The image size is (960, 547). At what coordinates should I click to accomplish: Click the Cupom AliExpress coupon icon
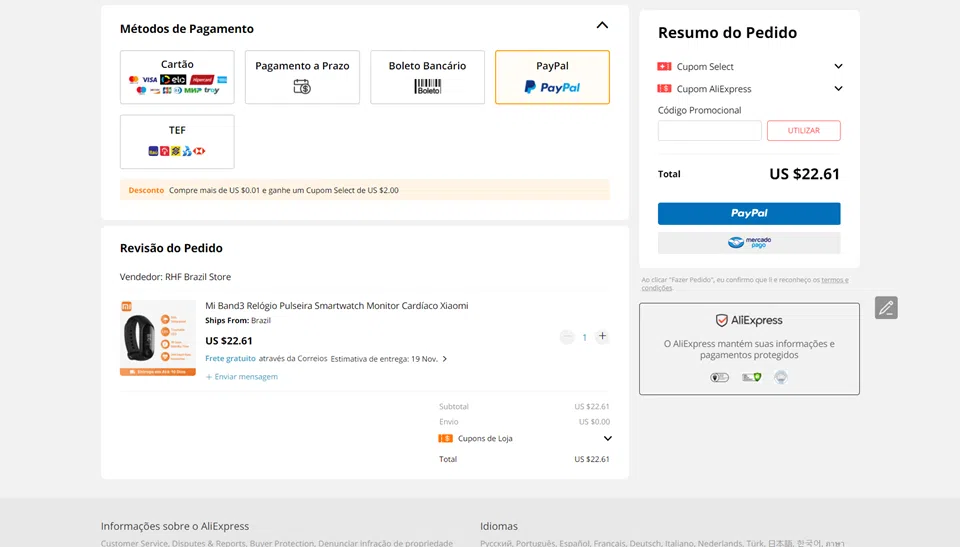point(664,89)
